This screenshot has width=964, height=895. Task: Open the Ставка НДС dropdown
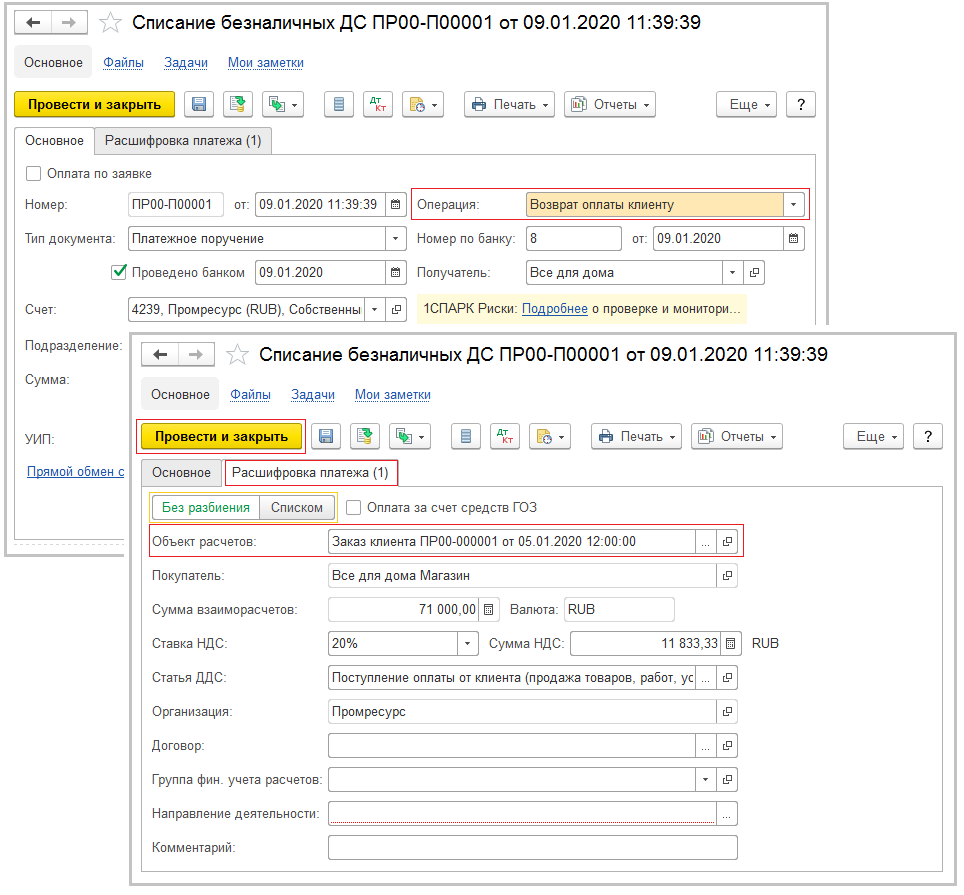tap(467, 643)
